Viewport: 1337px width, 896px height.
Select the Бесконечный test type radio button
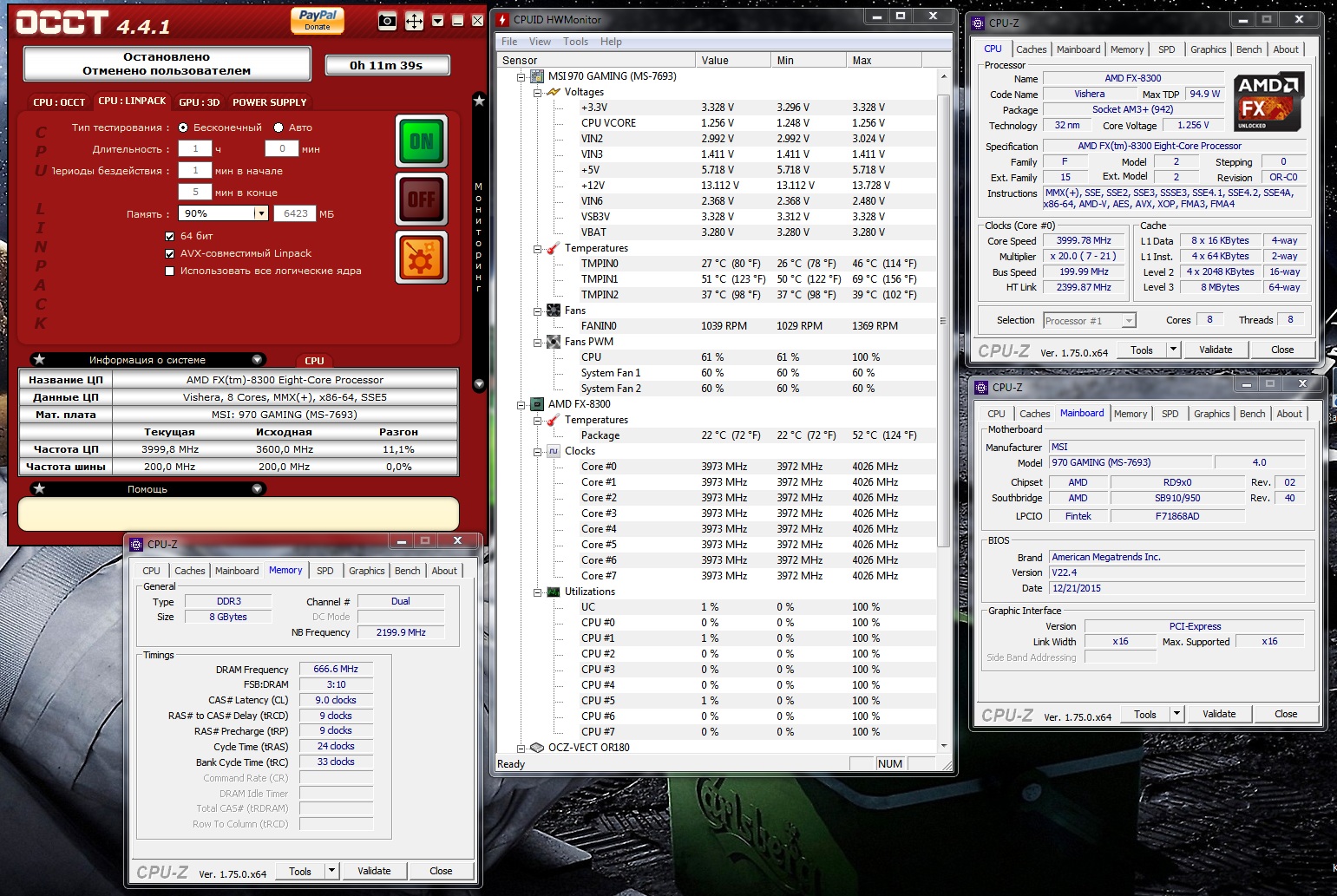[x=183, y=128]
